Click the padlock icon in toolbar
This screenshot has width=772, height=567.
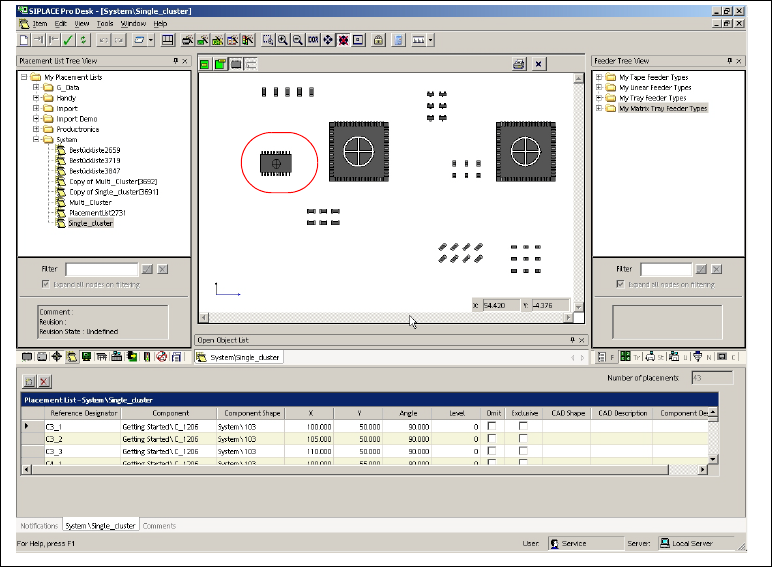click(x=378, y=40)
